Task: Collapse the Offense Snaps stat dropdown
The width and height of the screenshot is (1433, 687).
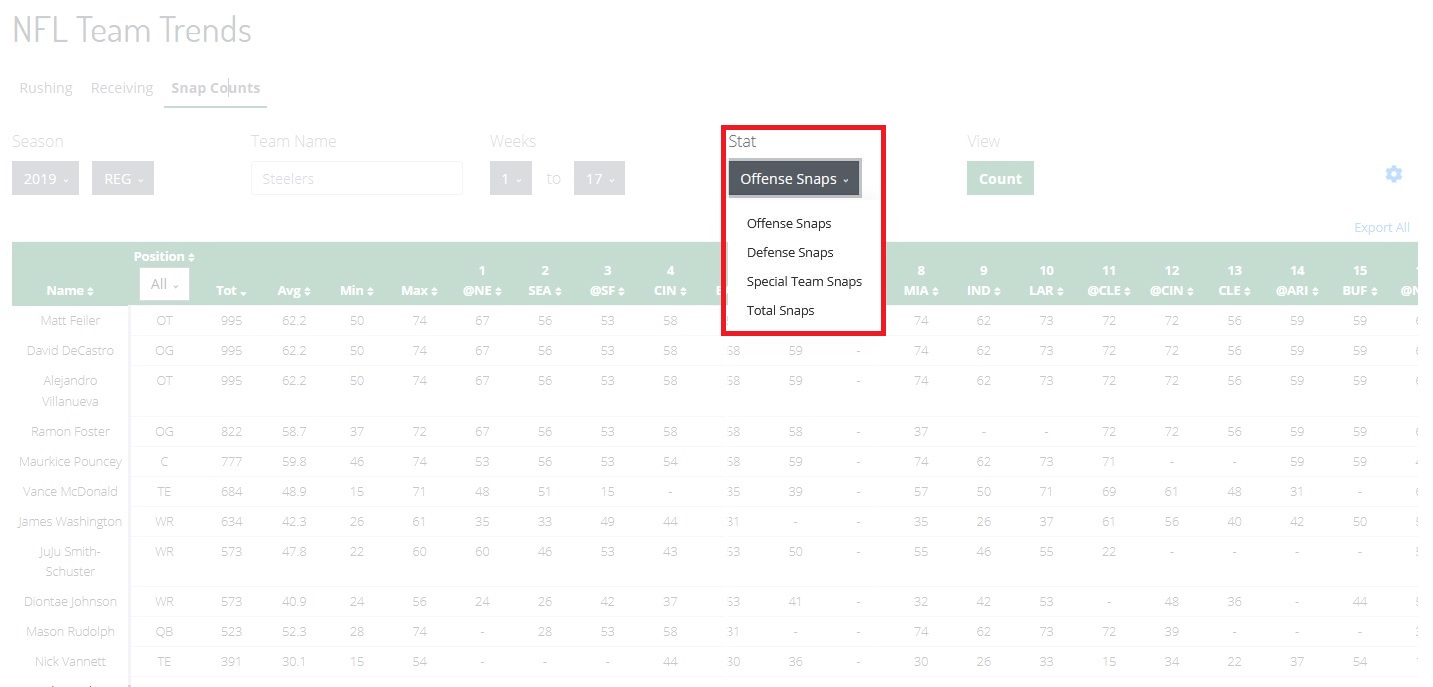Action: coord(794,179)
